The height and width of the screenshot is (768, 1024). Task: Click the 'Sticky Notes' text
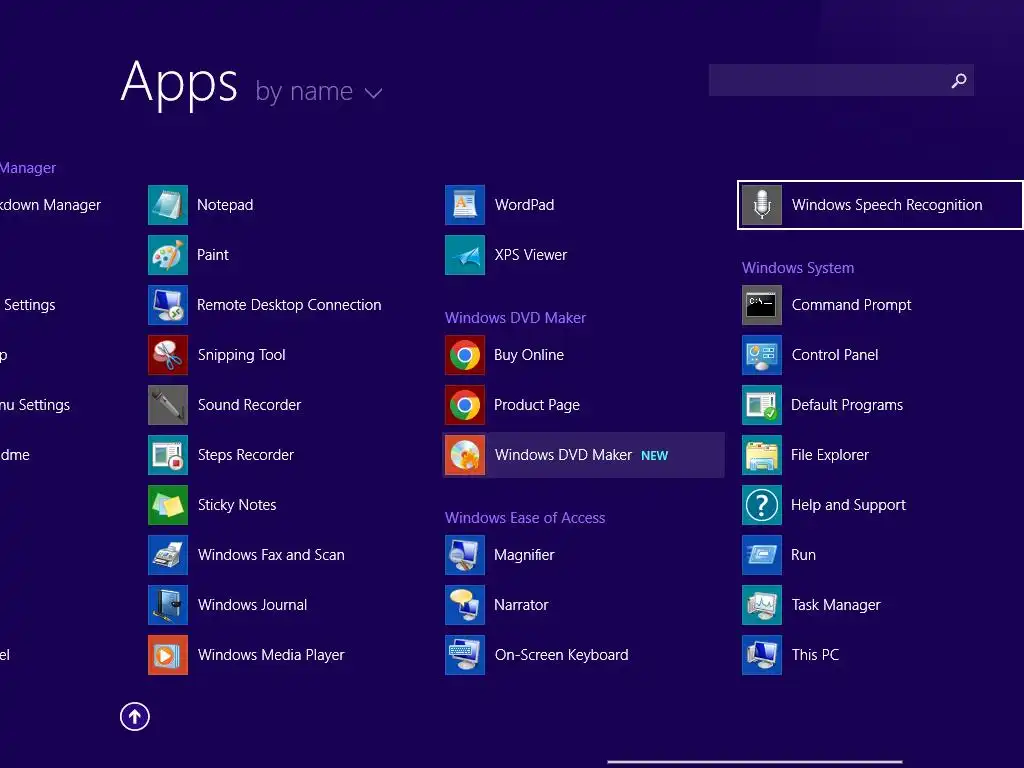237,505
